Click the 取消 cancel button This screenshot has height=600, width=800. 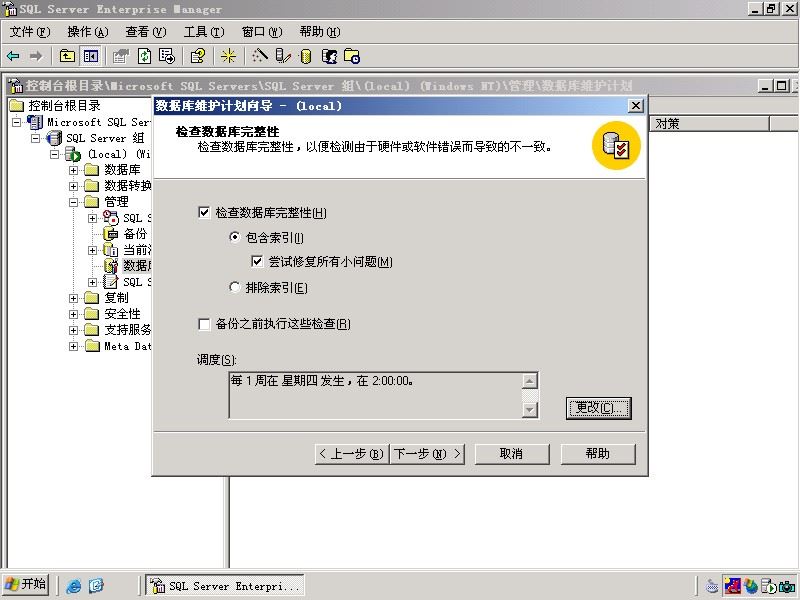pyautogui.click(x=512, y=454)
